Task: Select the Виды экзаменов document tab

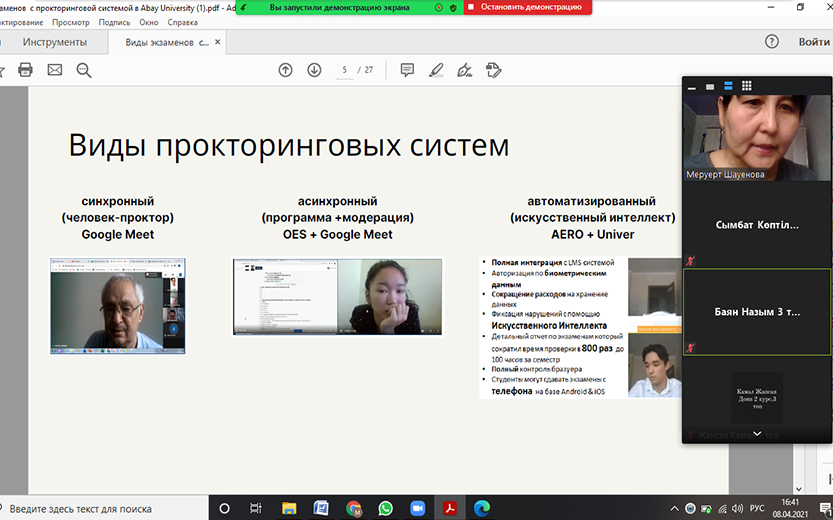Action: 167,42
